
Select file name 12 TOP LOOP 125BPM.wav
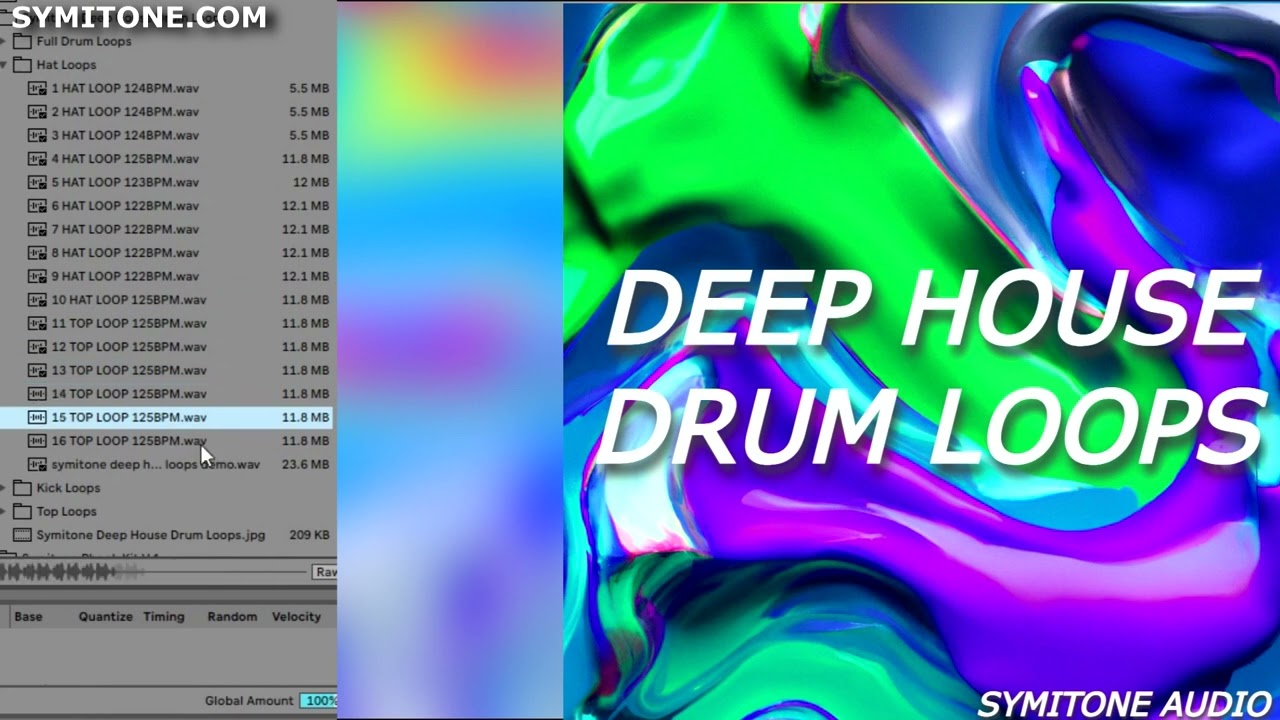pos(129,347)
